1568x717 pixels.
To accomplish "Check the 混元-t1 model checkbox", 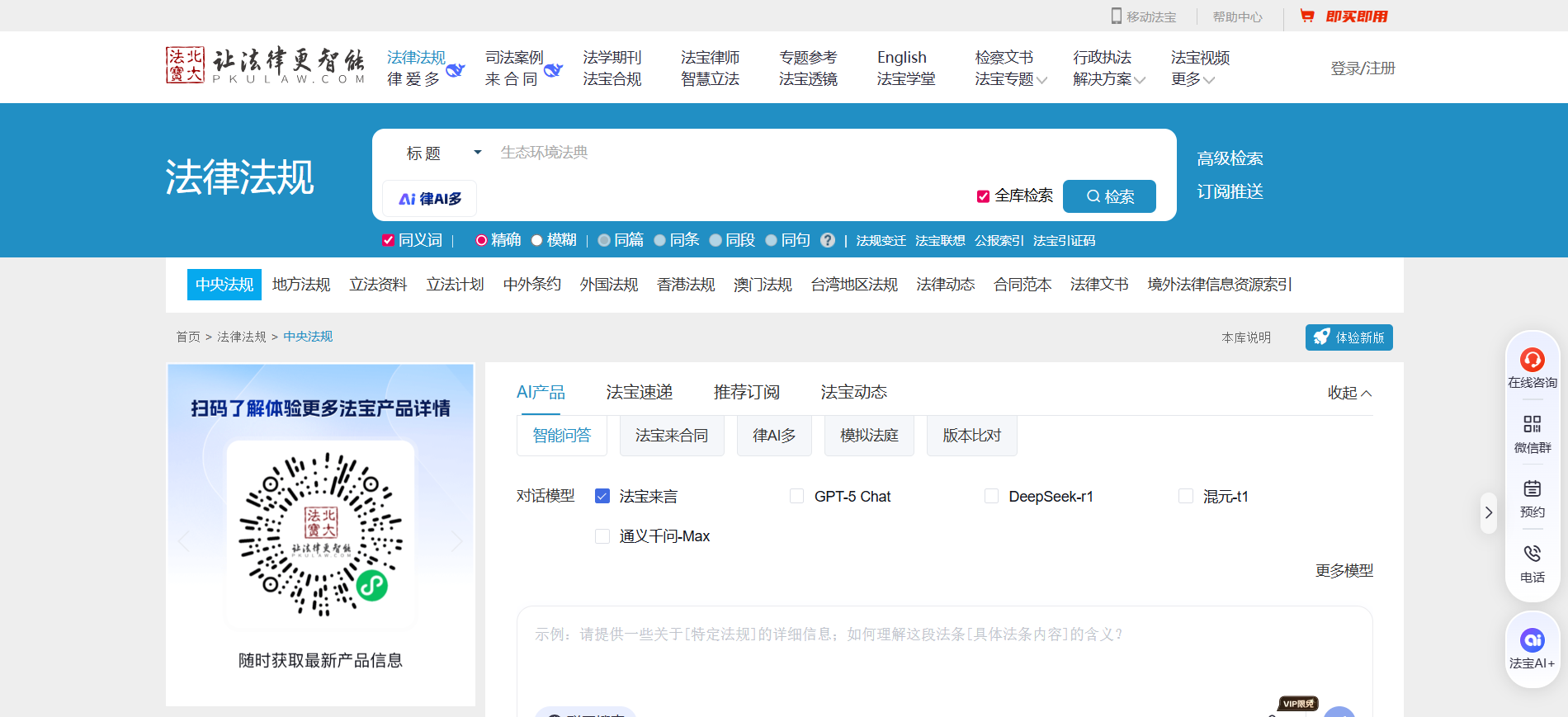I will (1186, 496).
